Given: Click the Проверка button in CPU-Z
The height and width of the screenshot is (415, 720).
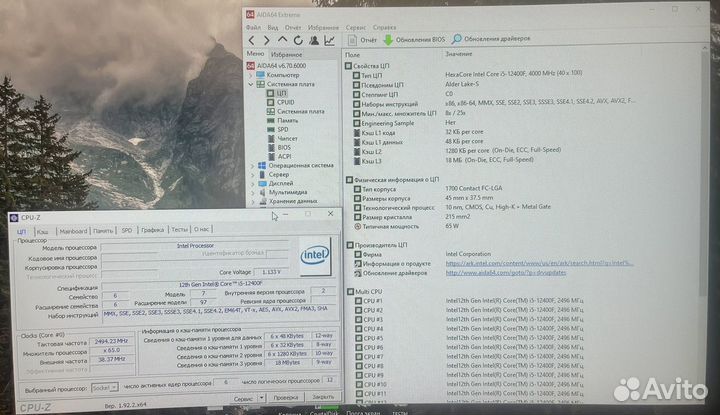Looking at the screenshot, I should (x=286, y=398).
